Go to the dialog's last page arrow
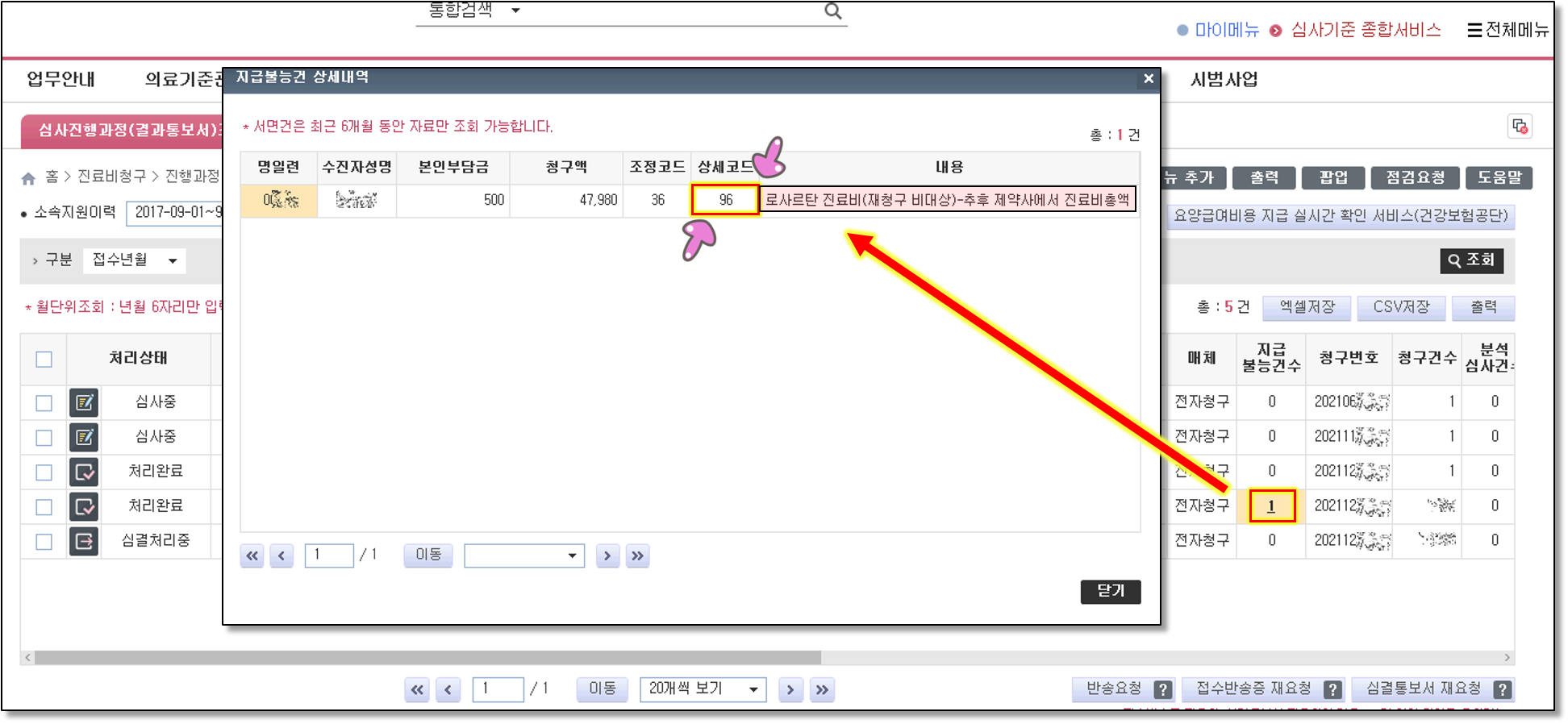This screenshot has height=724, width=1568. [637, 555]
